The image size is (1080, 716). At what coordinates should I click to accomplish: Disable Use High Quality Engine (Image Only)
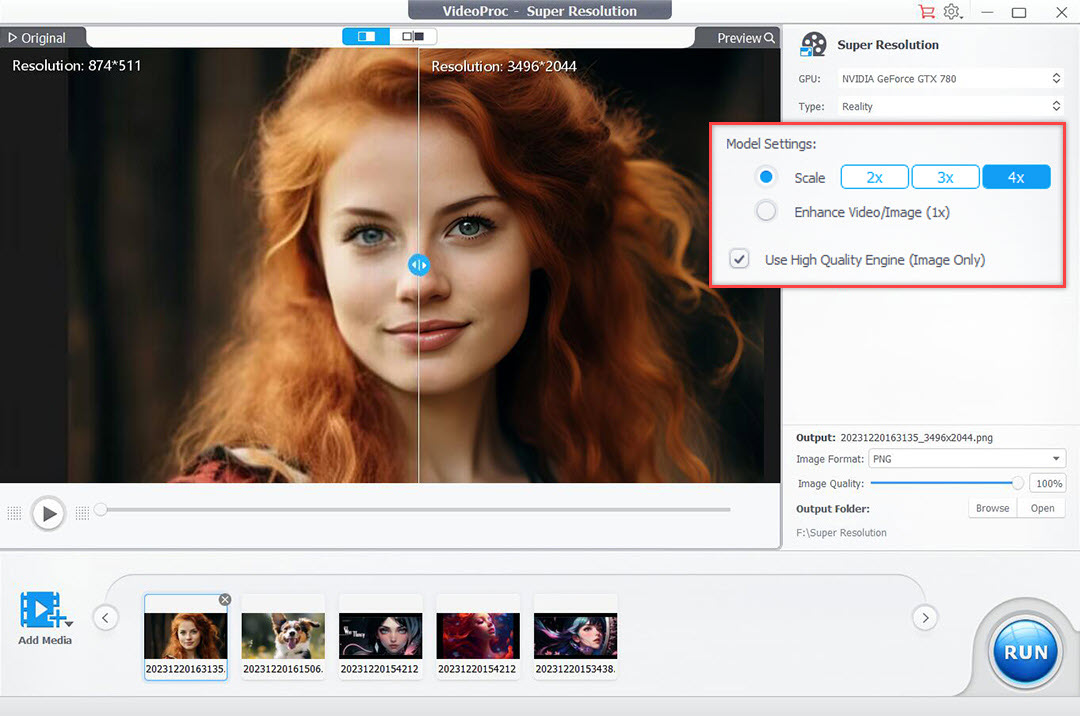(739, 258)
